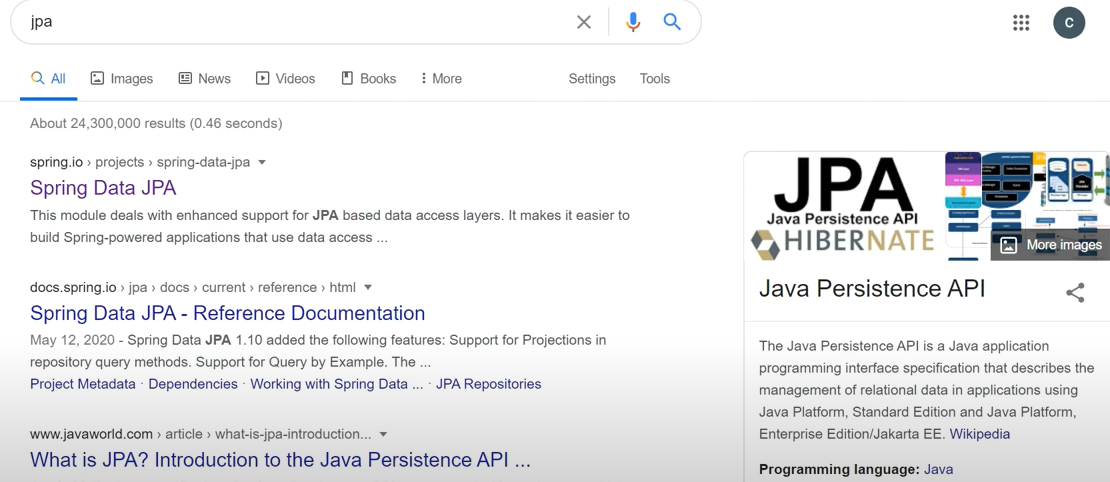Expand dropdown arrow beside docs.spring.io result URL
Image resolution: width=1110 pixels, height=482 pixels.
(367, 287)
